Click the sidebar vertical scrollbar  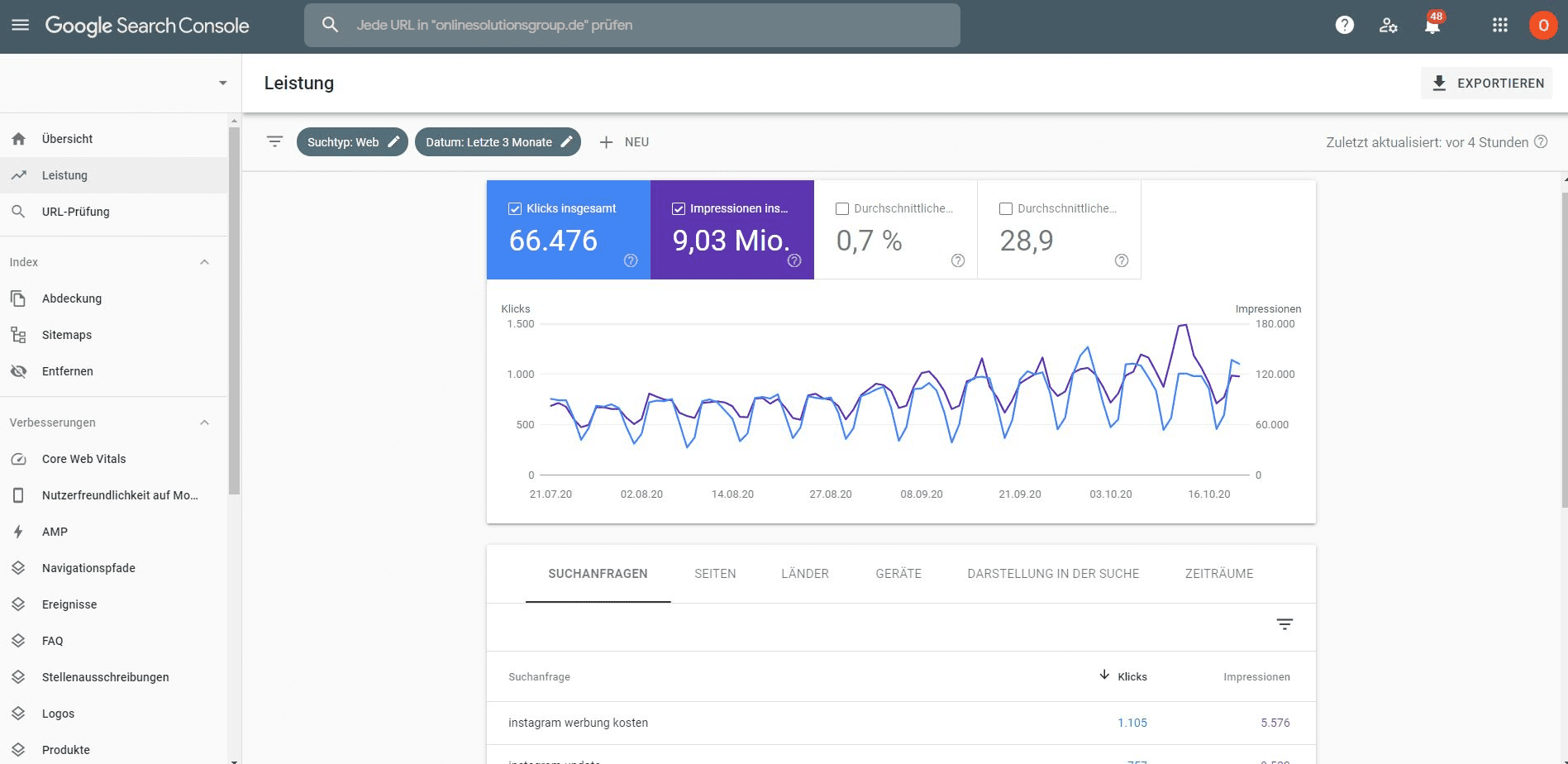click(x=234, y=310)
